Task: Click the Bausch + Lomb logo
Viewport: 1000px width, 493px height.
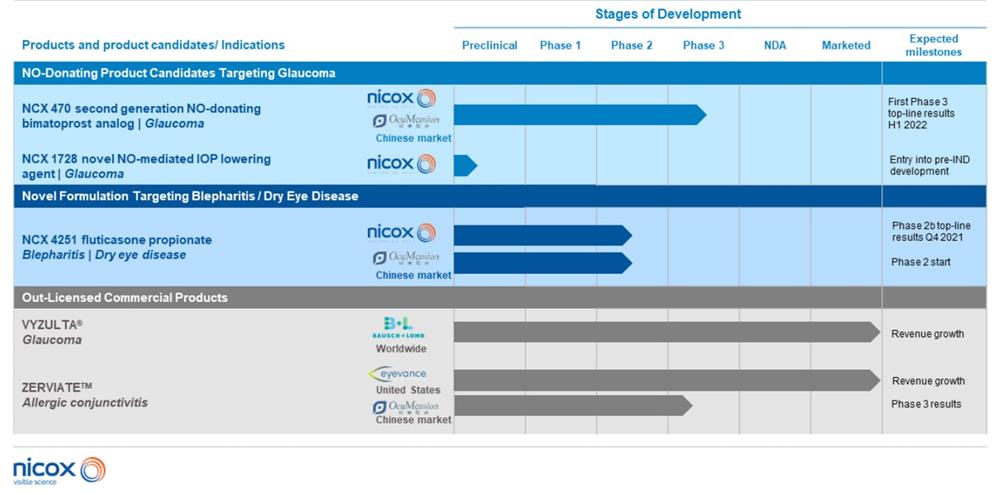Action: [399, 328]
